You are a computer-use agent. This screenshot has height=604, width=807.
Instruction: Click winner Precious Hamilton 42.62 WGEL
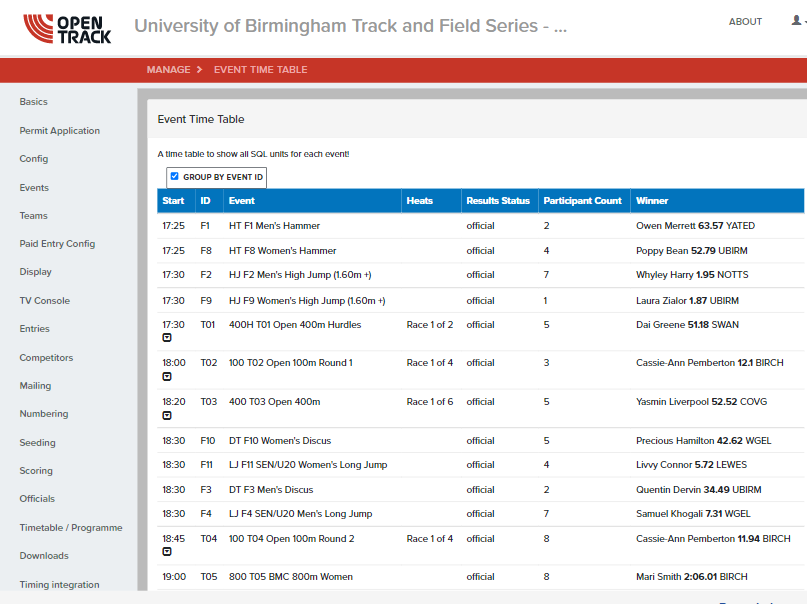tap(704, 441)
